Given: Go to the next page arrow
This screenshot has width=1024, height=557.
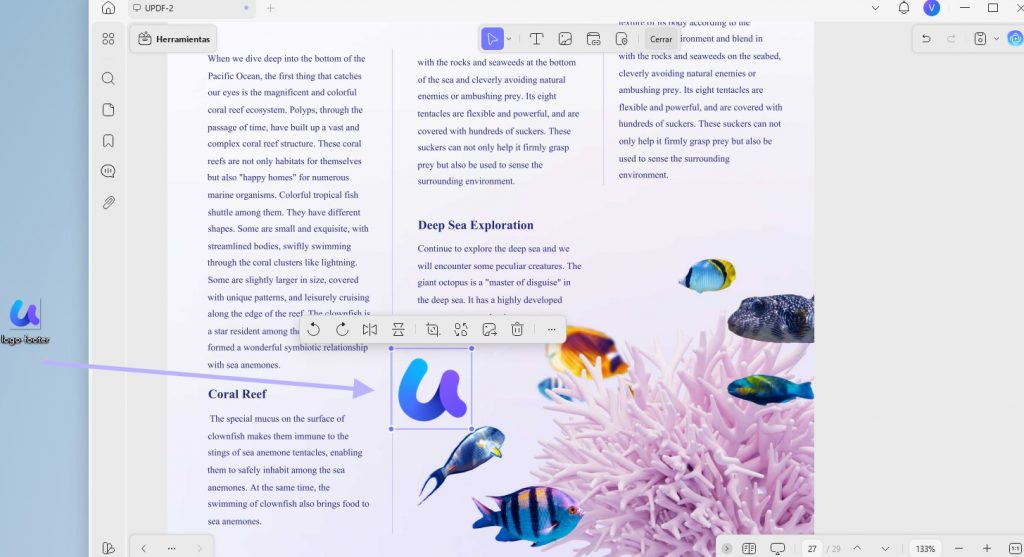Looking at the screenshot, I should click(x=885, y=549).
